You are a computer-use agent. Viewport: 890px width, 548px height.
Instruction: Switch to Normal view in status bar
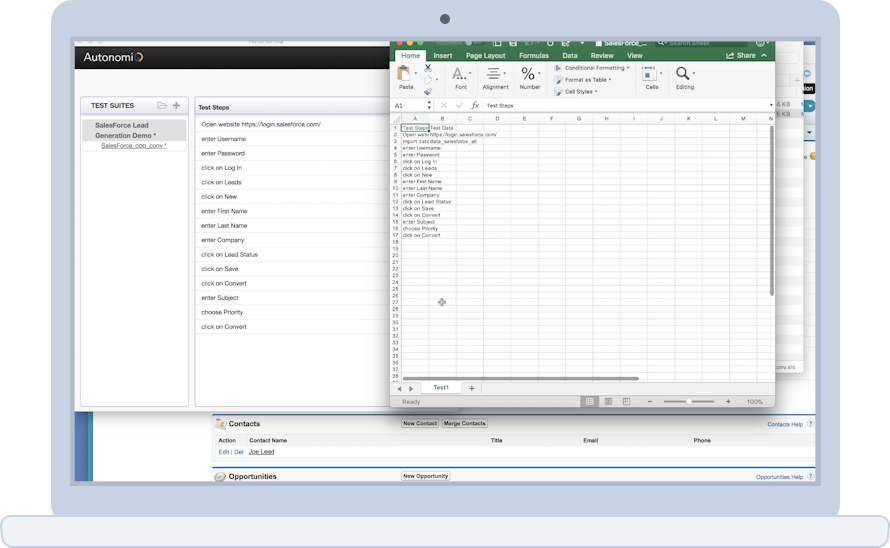[x=590, y=401]
